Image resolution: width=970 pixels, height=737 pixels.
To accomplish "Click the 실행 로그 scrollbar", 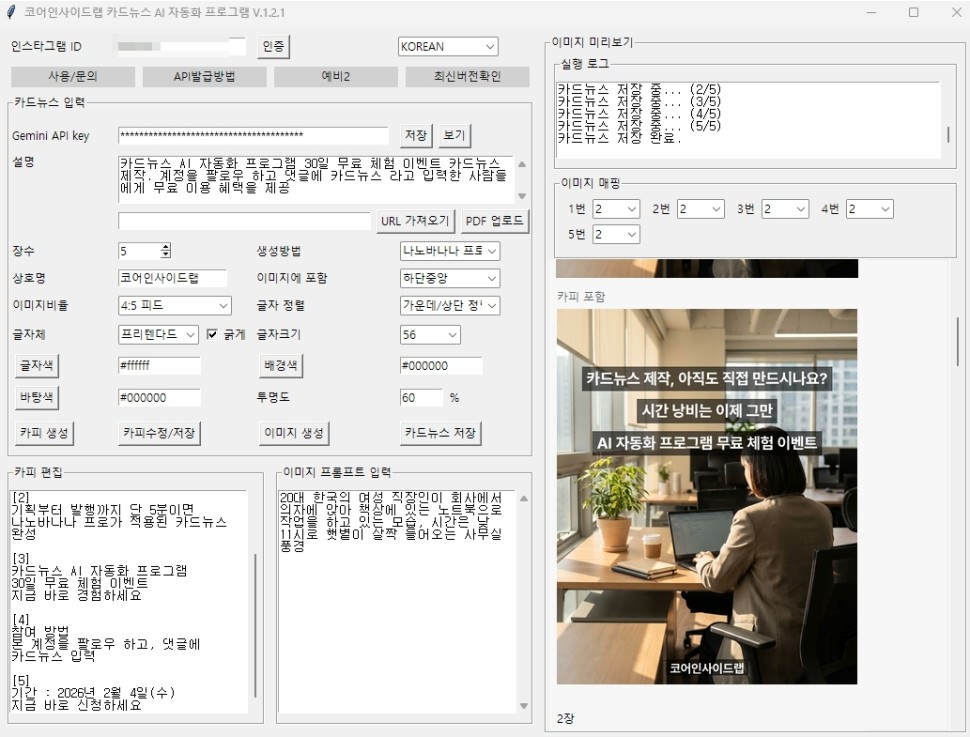I will click(x=948, y=135).
